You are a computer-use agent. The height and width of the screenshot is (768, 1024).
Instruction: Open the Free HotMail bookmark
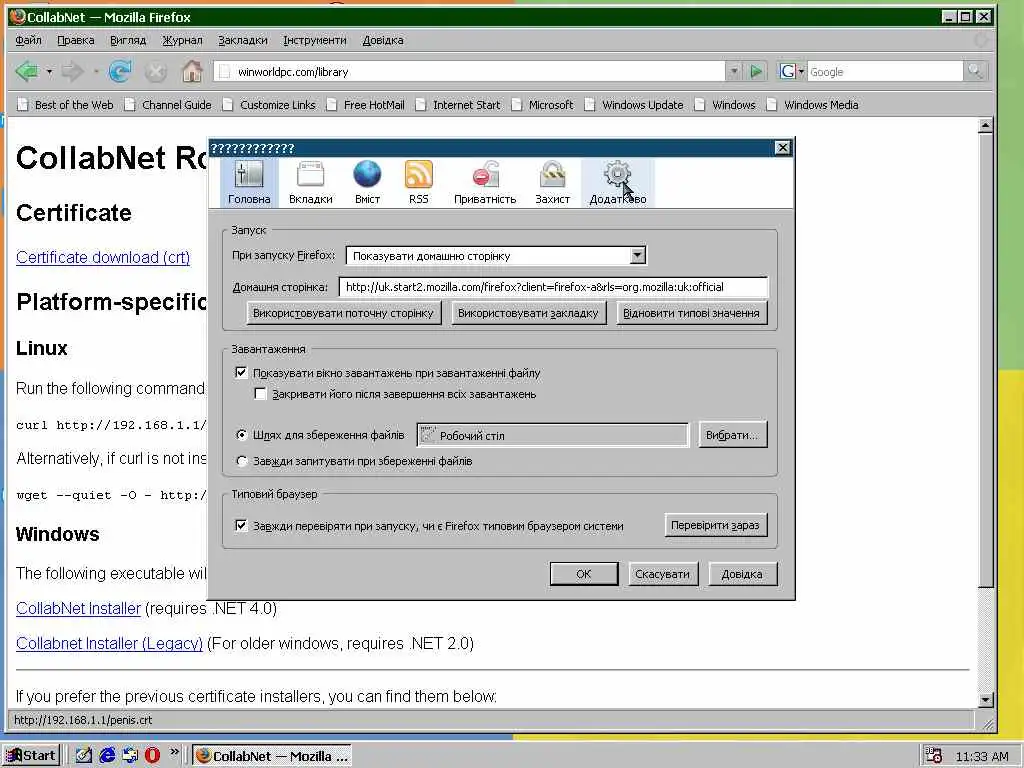[366, 104]
